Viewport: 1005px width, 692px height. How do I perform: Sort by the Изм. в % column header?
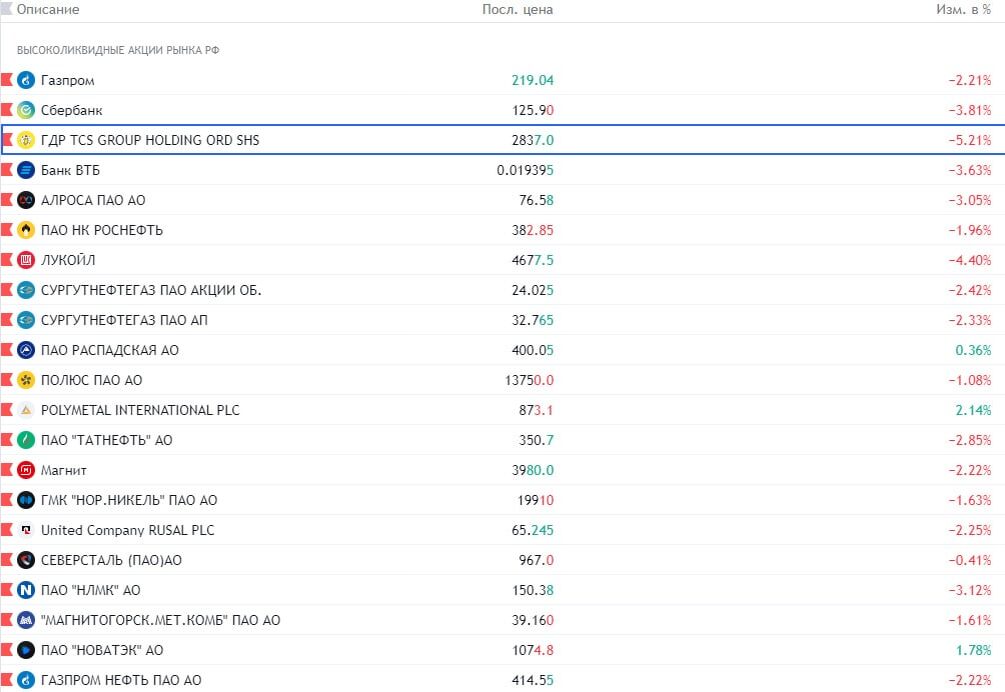(963, 10)
